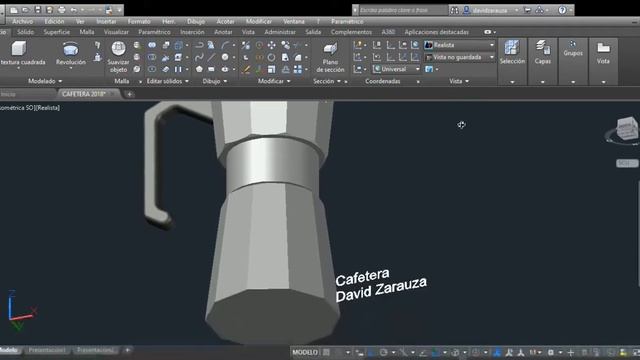Expand the Modificar panel arrow

point(289,81)
